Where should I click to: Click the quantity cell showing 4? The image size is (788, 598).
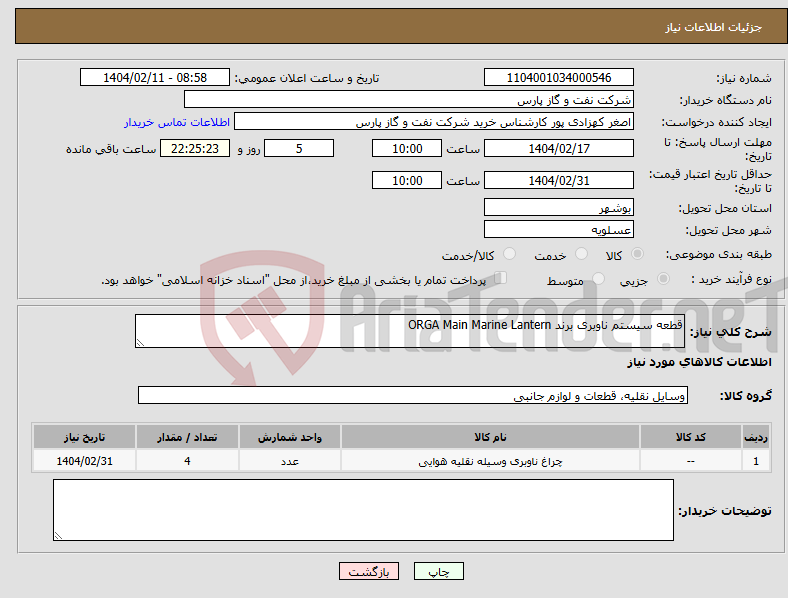coord(187,461)
